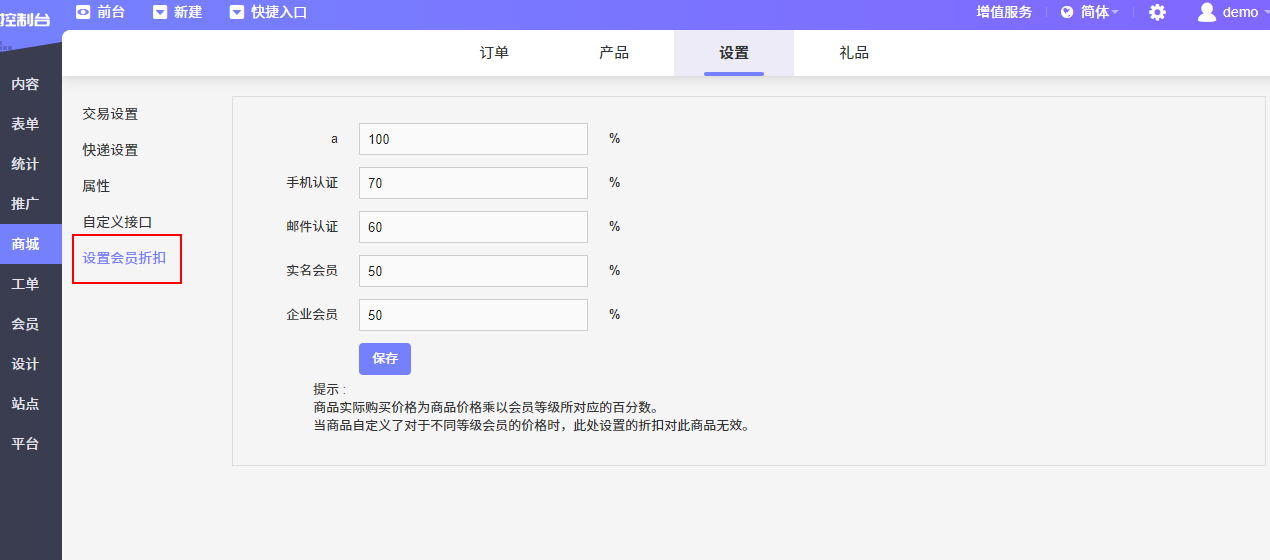This screenshot has width=1270, height=560.
Task: Go to 自定义接口 settings
Action: pyautogui.click(x=117, y=222)
